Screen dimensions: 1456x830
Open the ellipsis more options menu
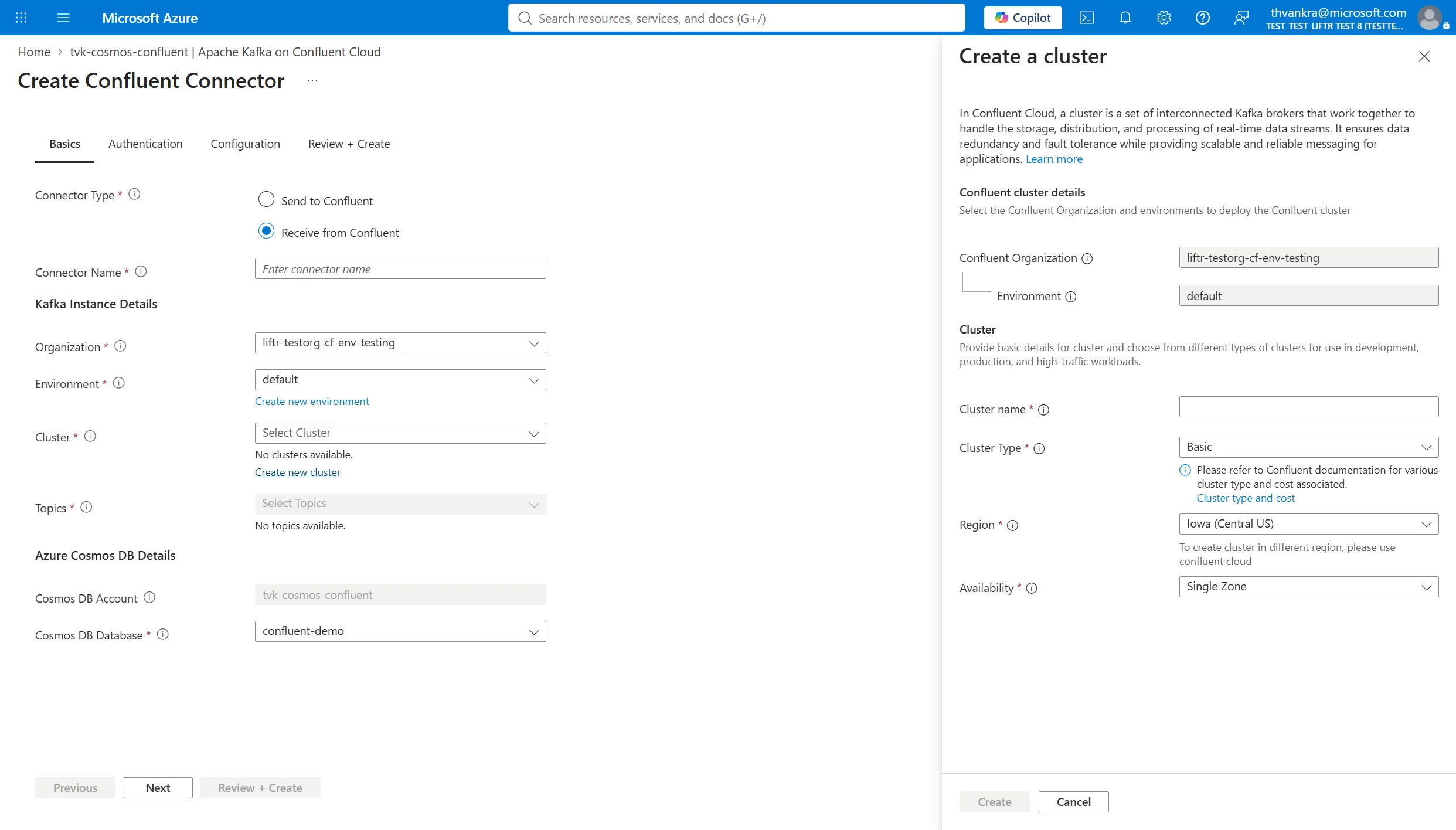point(312,81)
